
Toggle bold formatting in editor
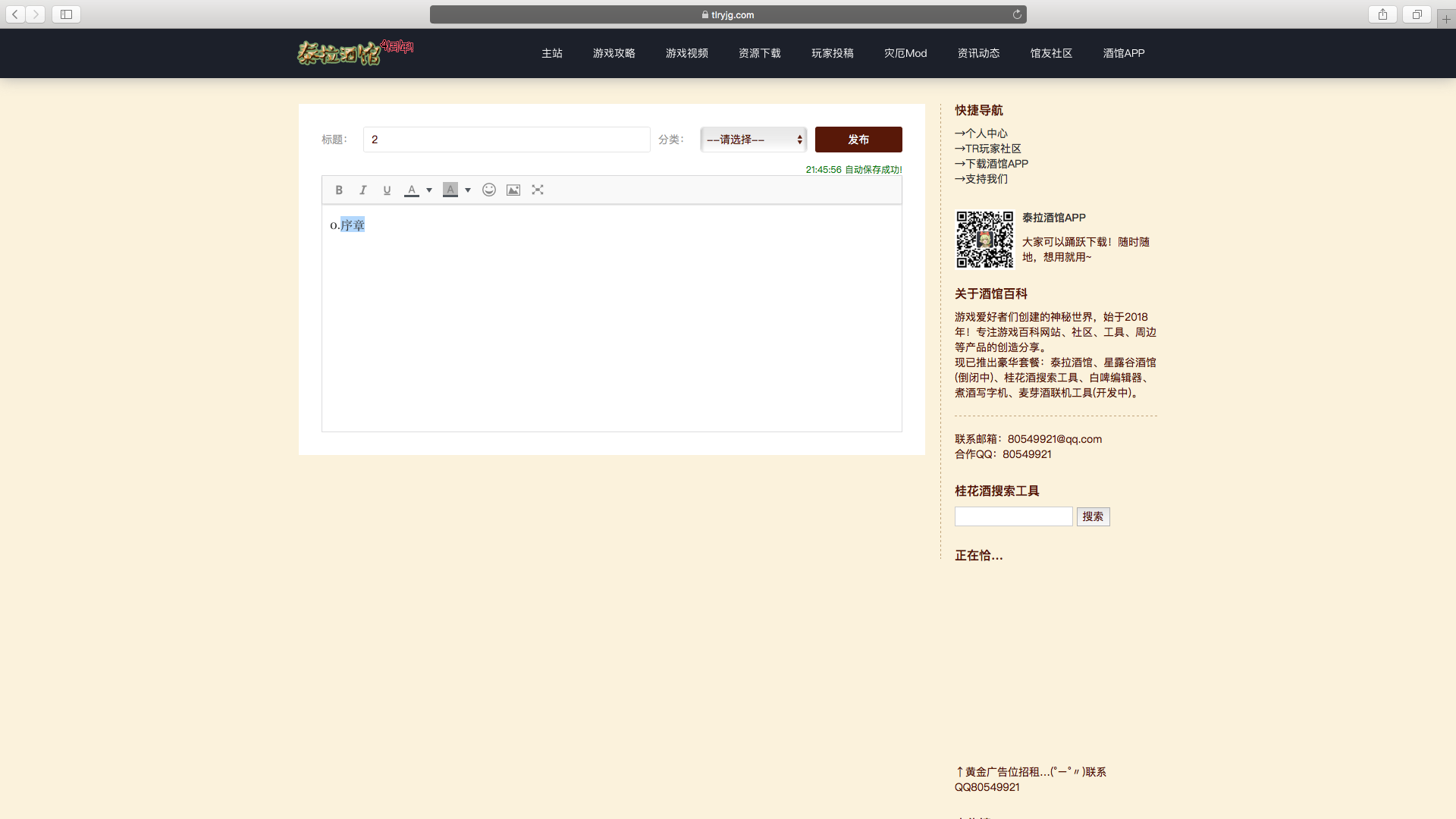[x=339, y=190]
